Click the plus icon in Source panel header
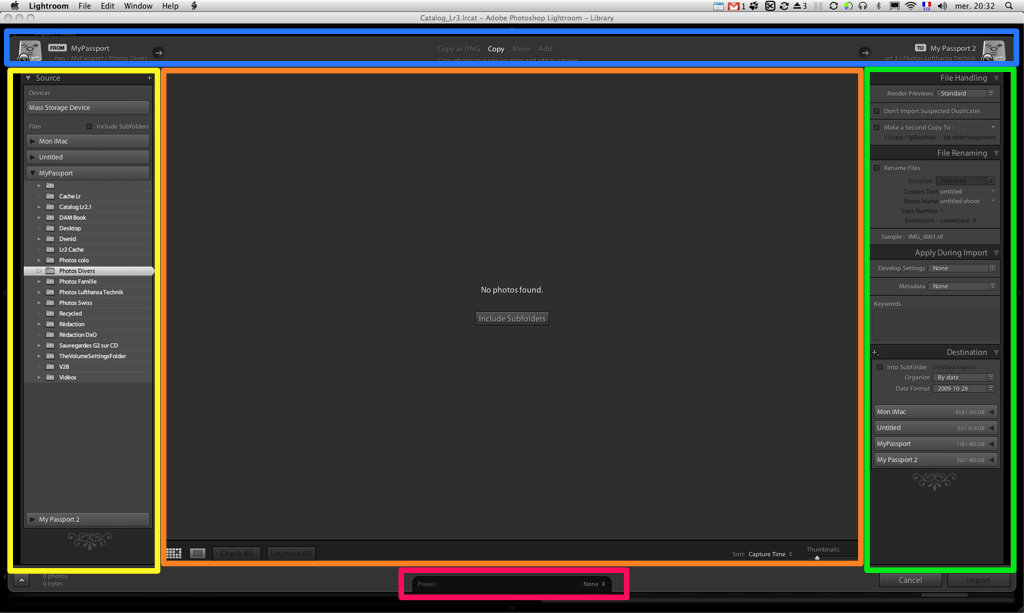This screenshot has width=1024, height=613. 149,78
